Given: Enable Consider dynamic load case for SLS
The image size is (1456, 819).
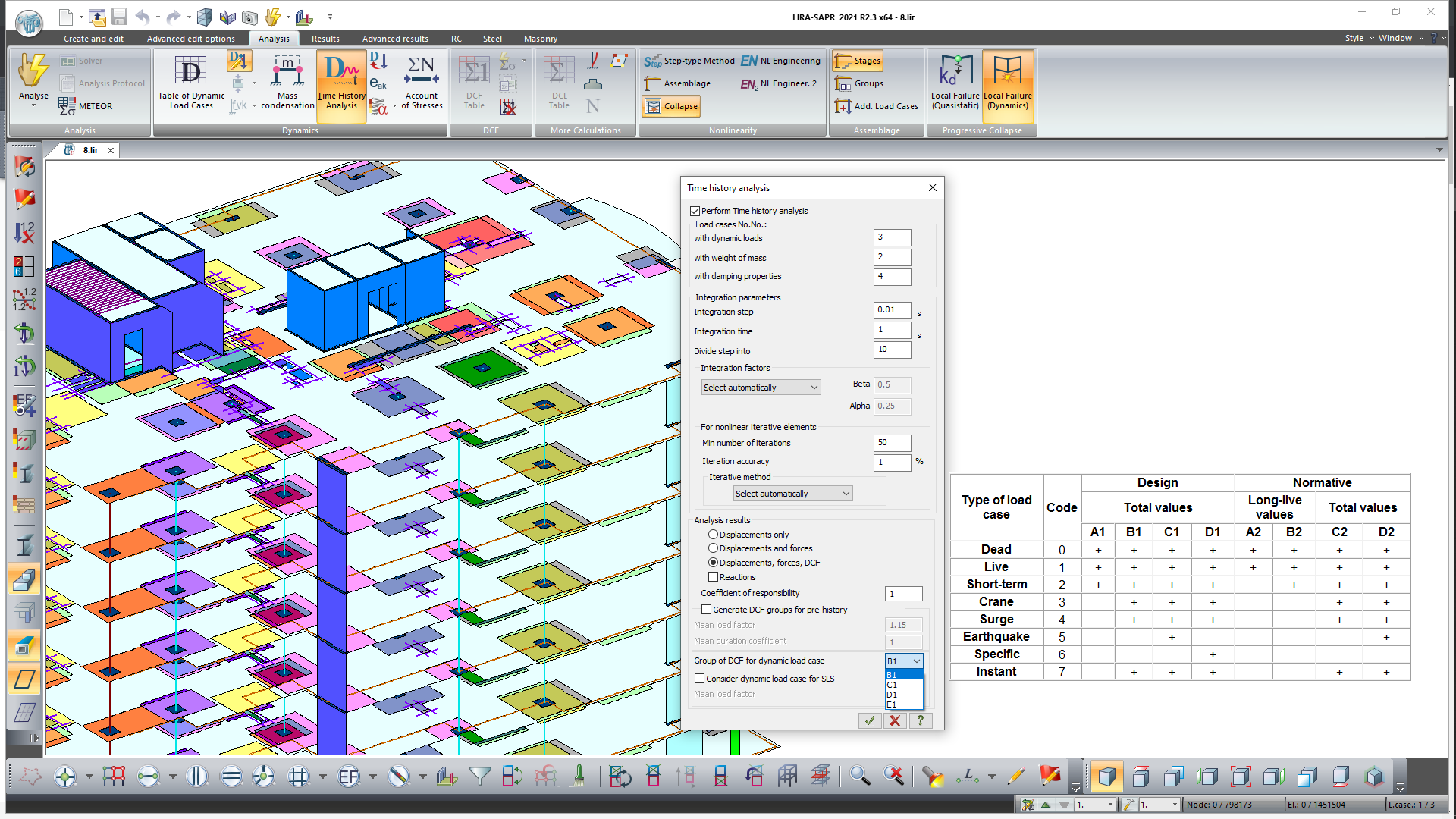Looking at the screenshot, I should [700, 679].
